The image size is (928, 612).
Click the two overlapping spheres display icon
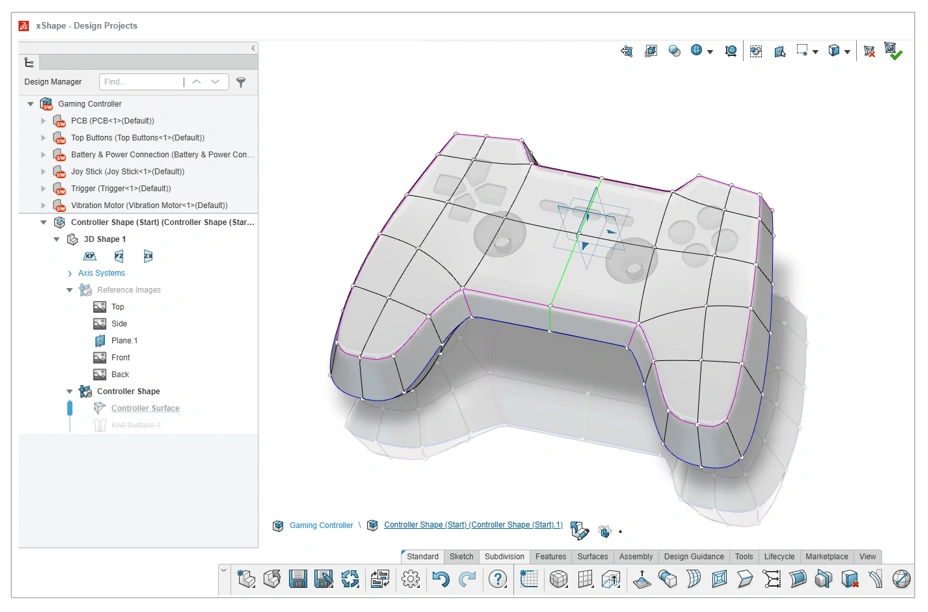pyautogui.click(x=674, y=51)
